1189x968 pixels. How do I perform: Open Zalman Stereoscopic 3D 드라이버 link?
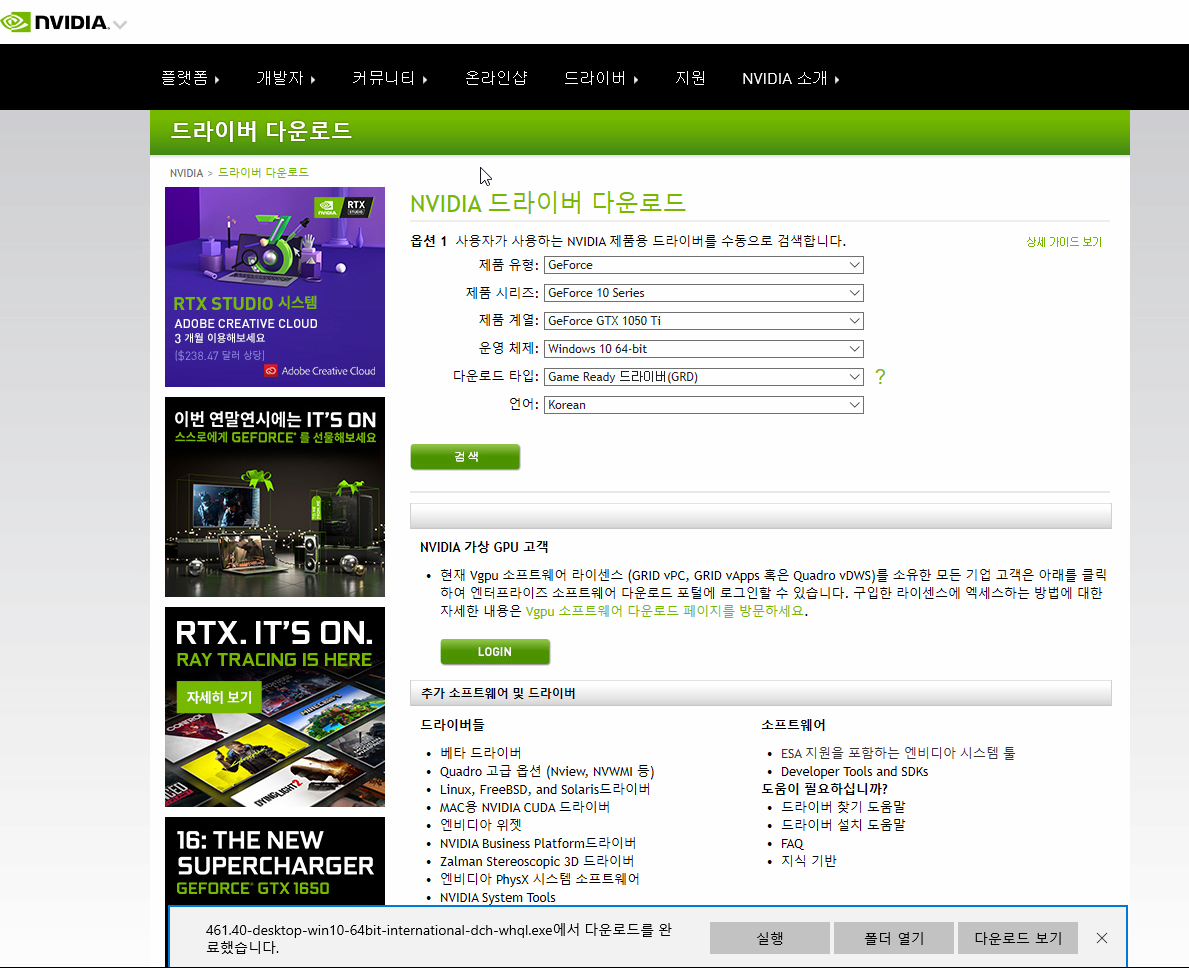(537, 862)
